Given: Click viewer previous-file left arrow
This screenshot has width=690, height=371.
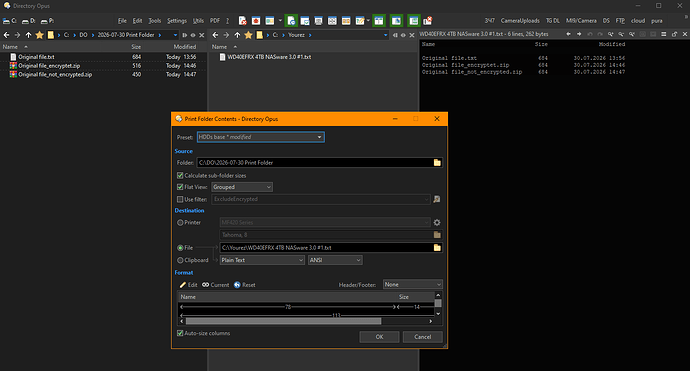Looking at the screenshot, I should 569,34.
